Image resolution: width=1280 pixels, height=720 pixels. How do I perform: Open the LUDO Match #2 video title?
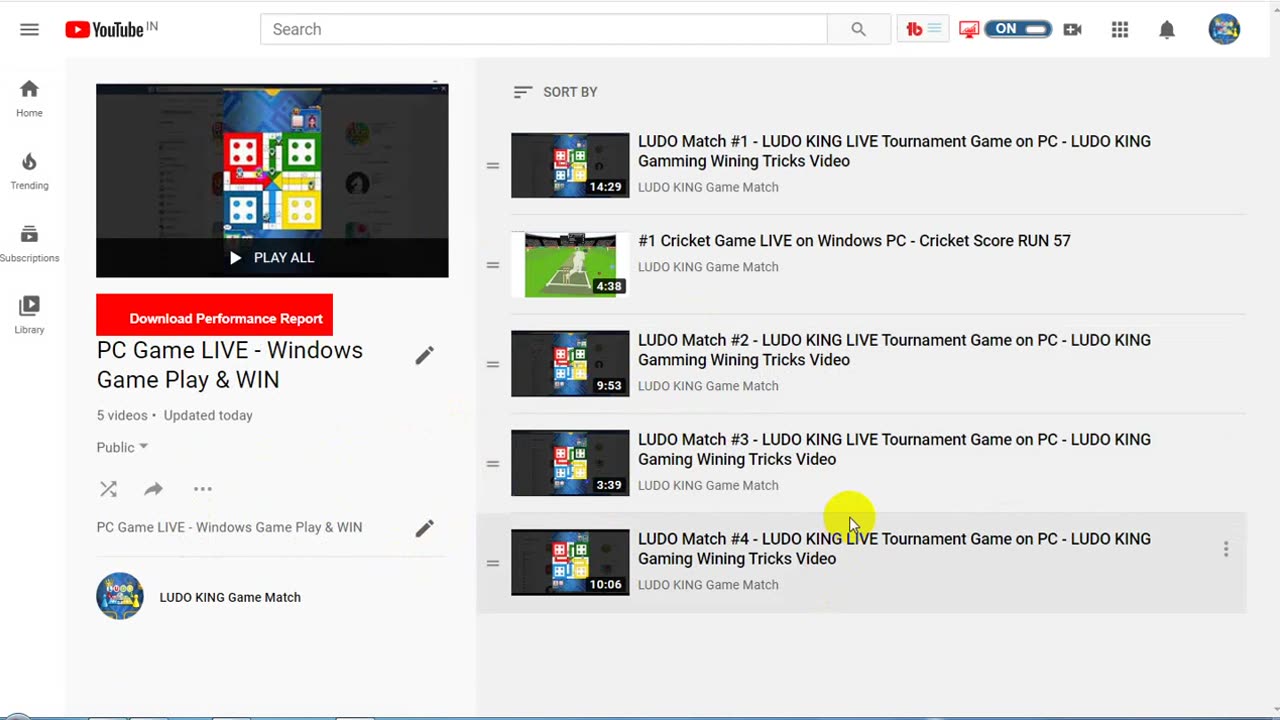(x=894, y=350)
